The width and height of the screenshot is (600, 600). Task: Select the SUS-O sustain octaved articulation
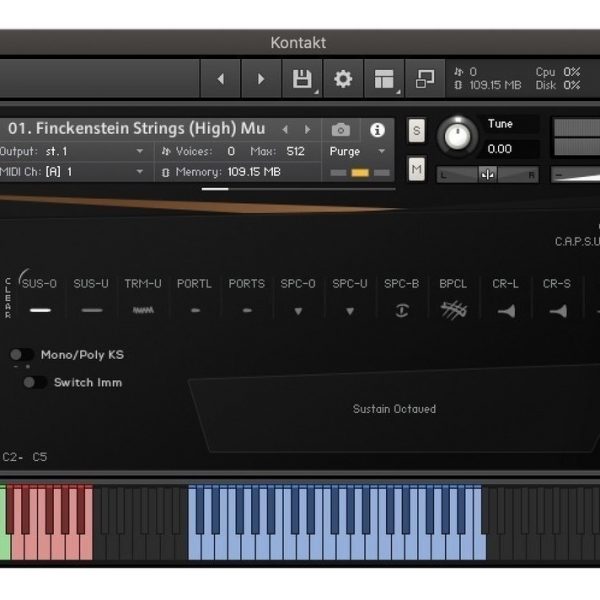coord(40,298)
